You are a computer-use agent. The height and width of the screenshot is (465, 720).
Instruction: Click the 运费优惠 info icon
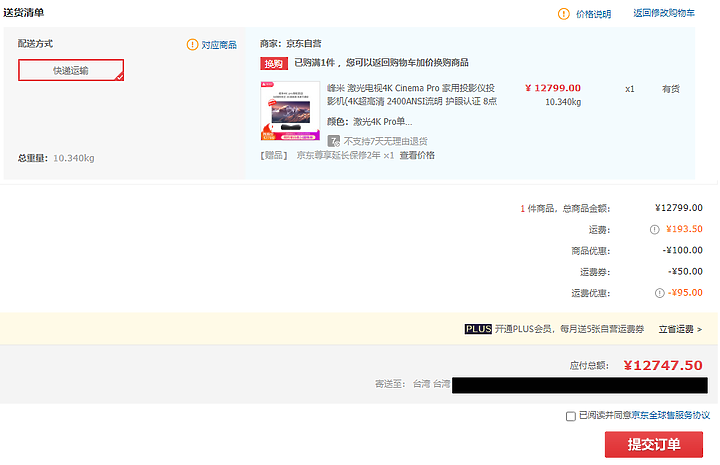pos(659,293)
